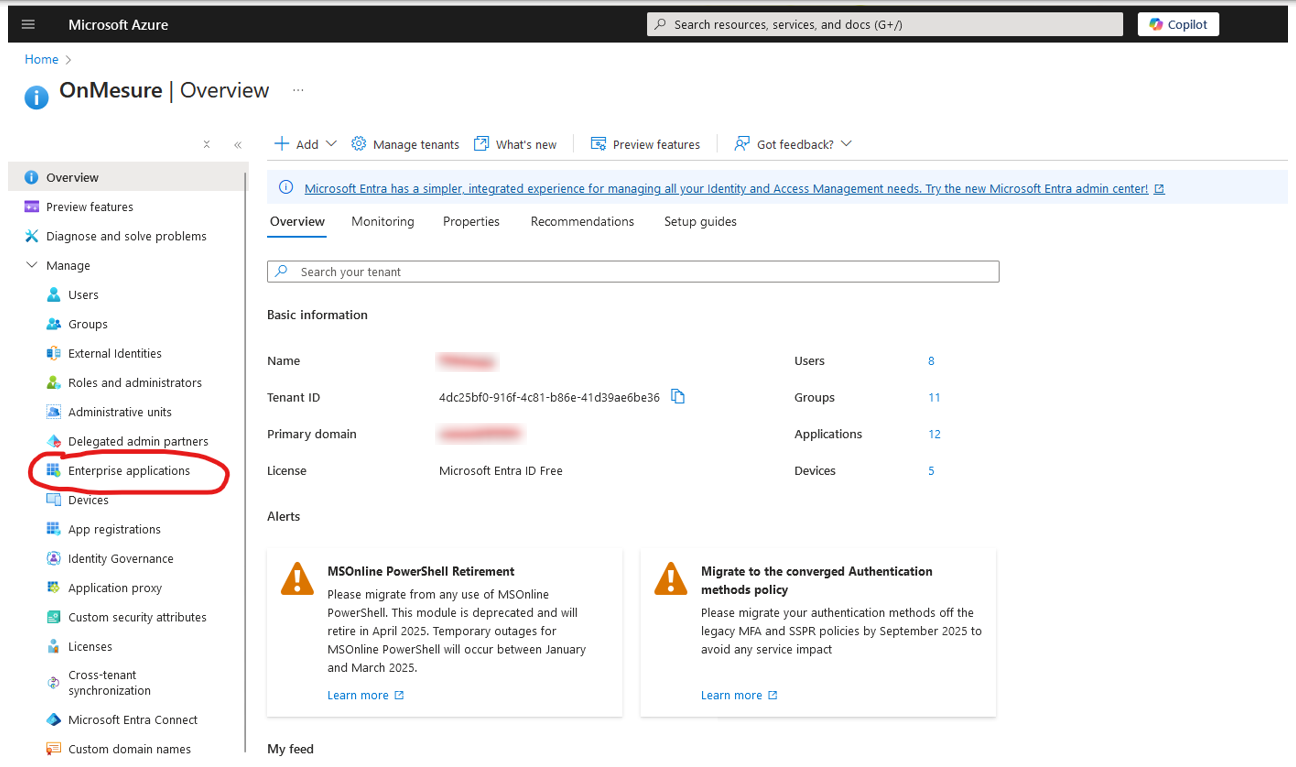The width and height of the screenshot is (1296, 767).
Task: Click the External Identities icon
Action: coord(54,353)
